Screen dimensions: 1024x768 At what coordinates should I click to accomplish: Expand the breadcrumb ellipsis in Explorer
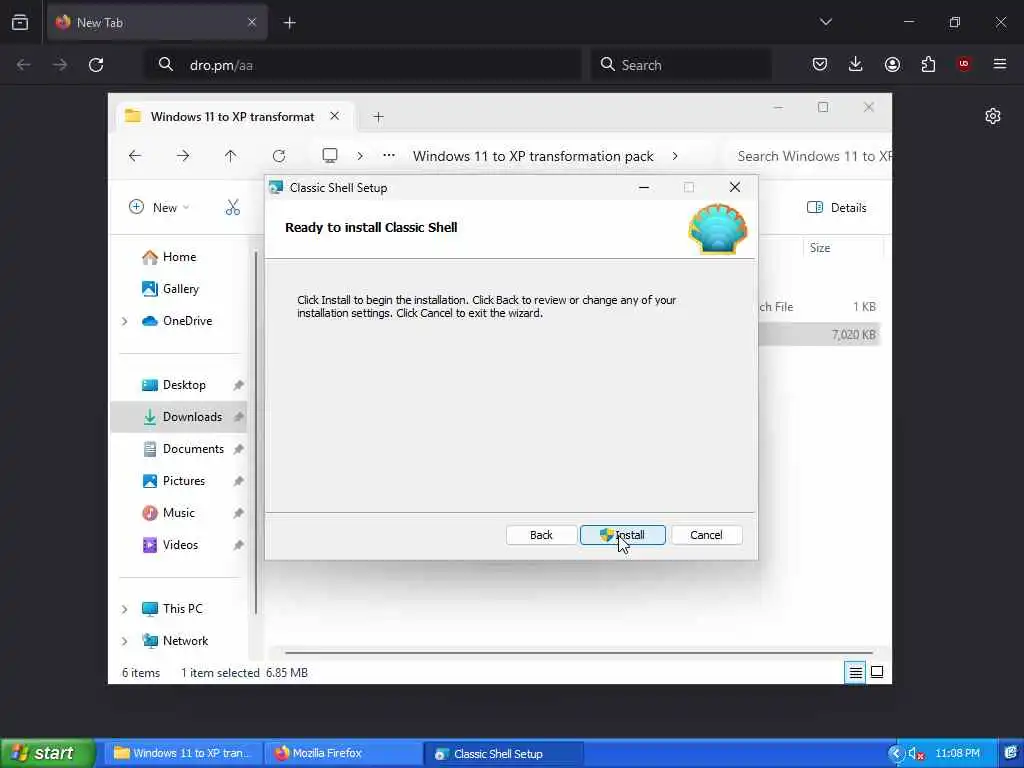[389, 155]
